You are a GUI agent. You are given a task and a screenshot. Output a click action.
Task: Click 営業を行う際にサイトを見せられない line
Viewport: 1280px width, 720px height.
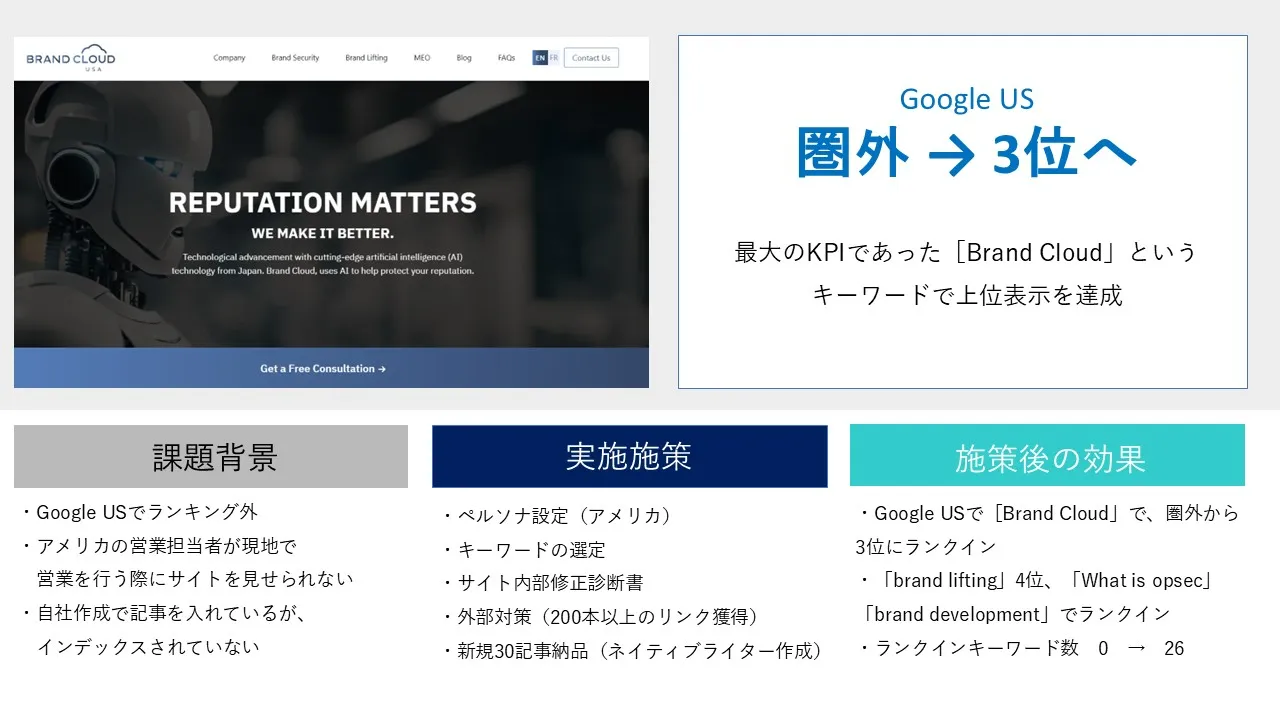[x=195, y=579]
